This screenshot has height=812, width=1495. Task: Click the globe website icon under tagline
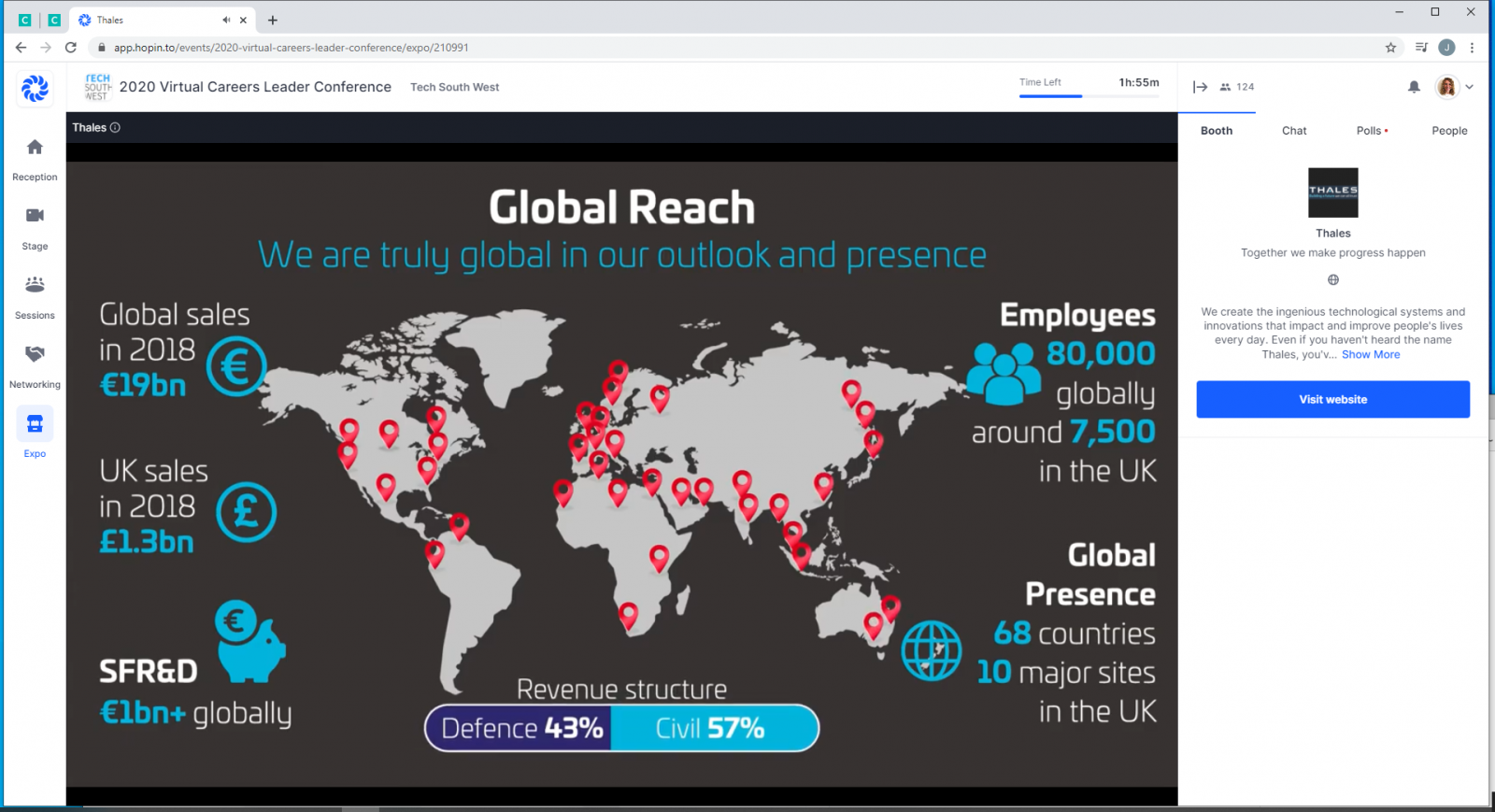(x=1333, y=279)
